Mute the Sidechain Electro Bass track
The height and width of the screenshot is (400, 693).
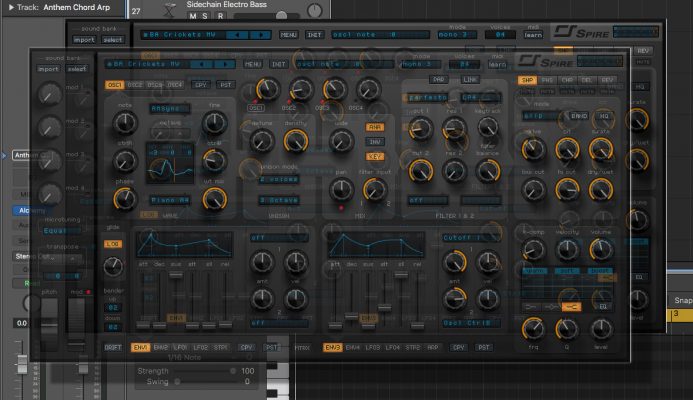(194, 18)
